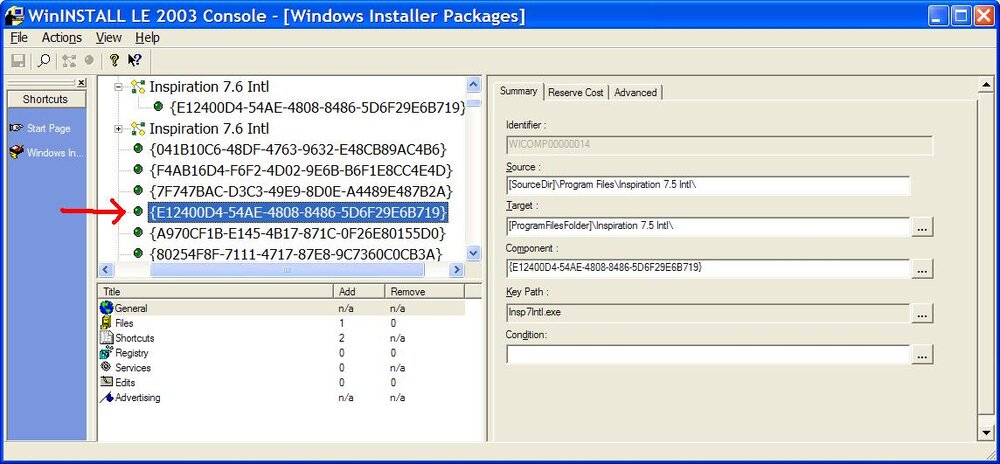The image size is (1000, 464).
Task: Select the Registry row text
Action: point(131,353)
